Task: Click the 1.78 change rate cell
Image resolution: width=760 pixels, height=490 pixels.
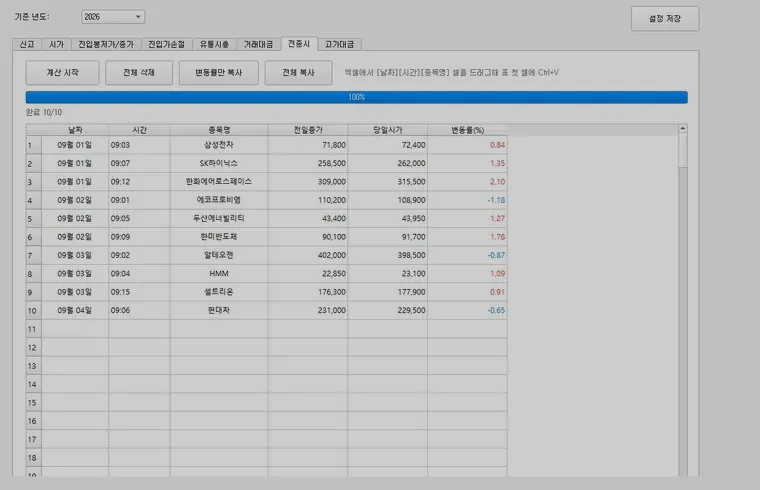Action: (x=467, y=237)
